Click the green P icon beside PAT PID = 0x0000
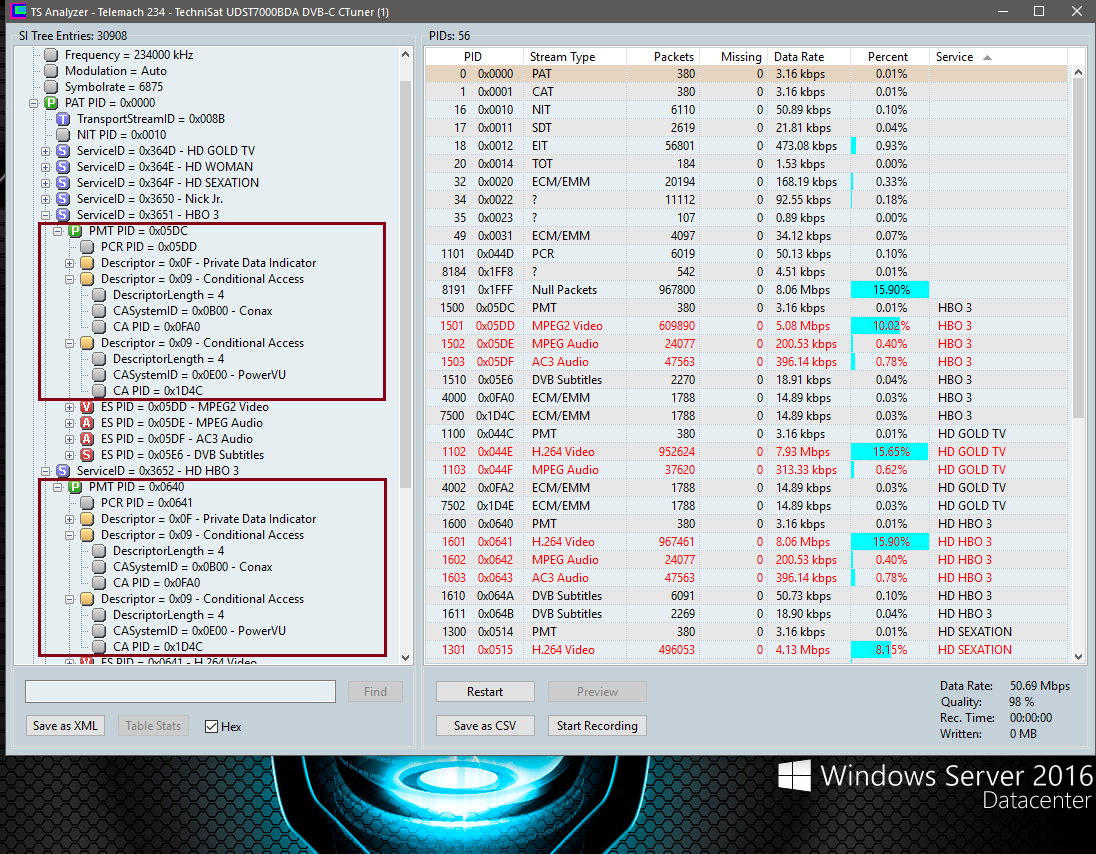Viewport: 1096px width, 854px height. click(51, 103)
